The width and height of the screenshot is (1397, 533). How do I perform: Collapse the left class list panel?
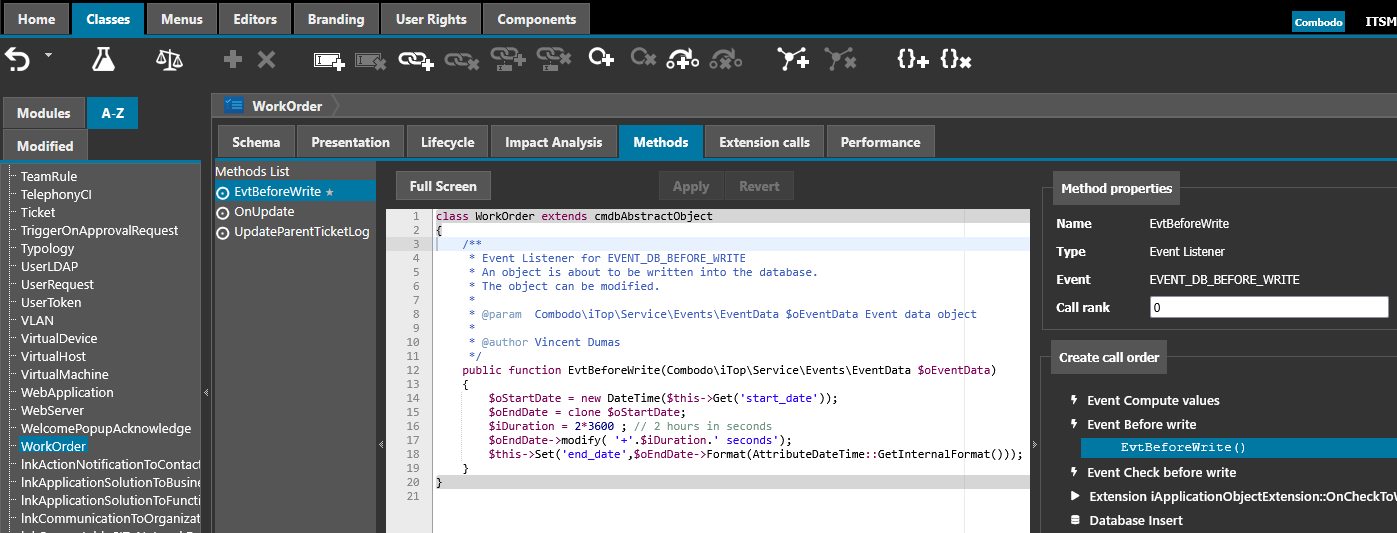(206, 393)
